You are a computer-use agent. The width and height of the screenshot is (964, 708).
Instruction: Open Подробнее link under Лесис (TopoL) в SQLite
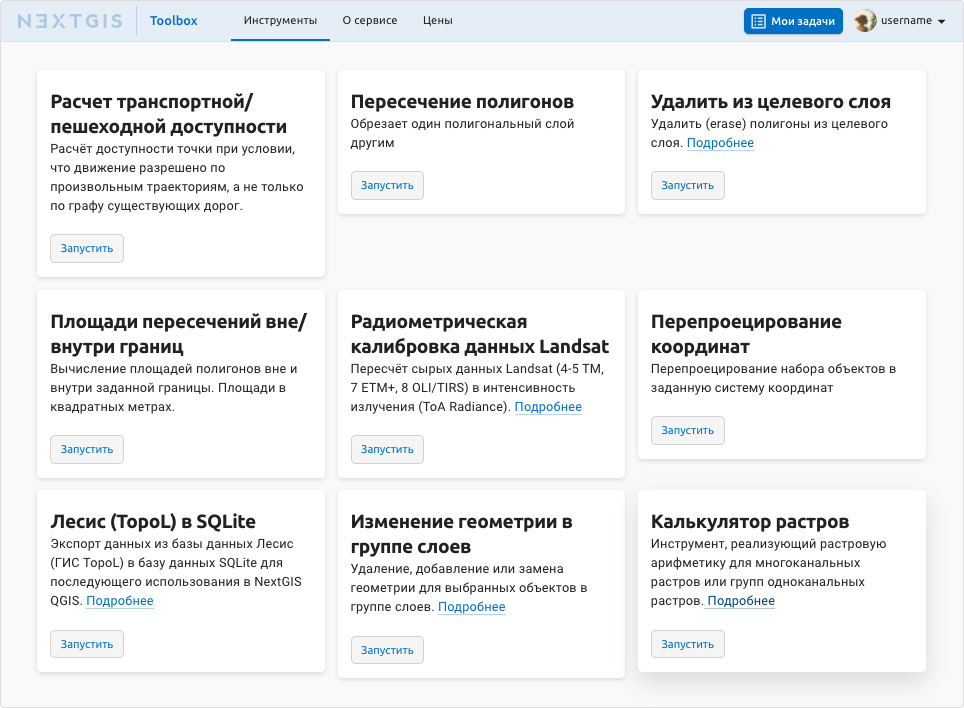click(x=120, y=601)
